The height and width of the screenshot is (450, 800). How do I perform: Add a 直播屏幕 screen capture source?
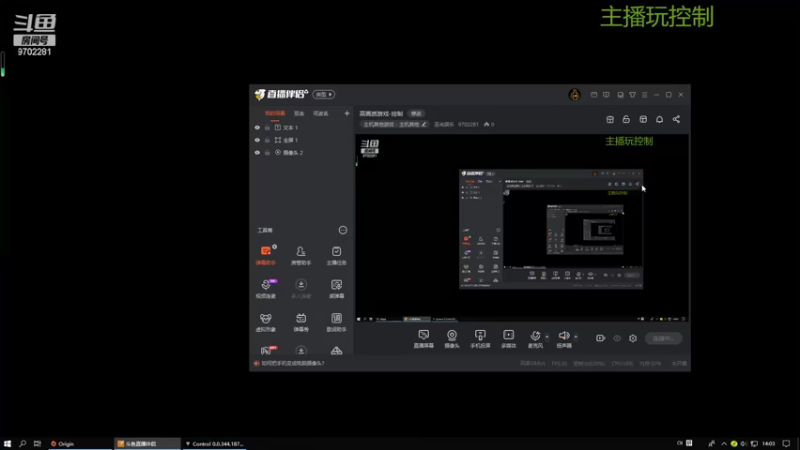[x=423, y=339]
